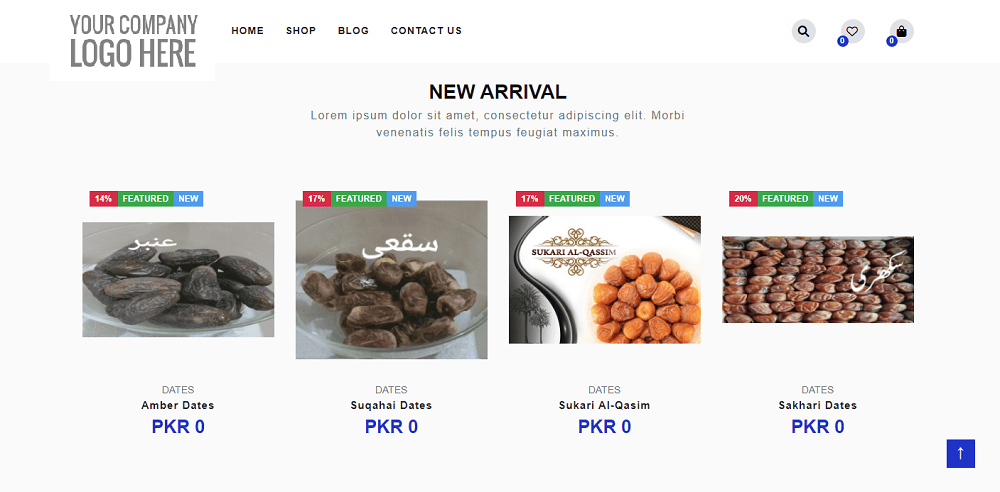This screenshot has height=492, width=1000.
Task: Click the company logo placeholder
Action: (x=133, y=41)
